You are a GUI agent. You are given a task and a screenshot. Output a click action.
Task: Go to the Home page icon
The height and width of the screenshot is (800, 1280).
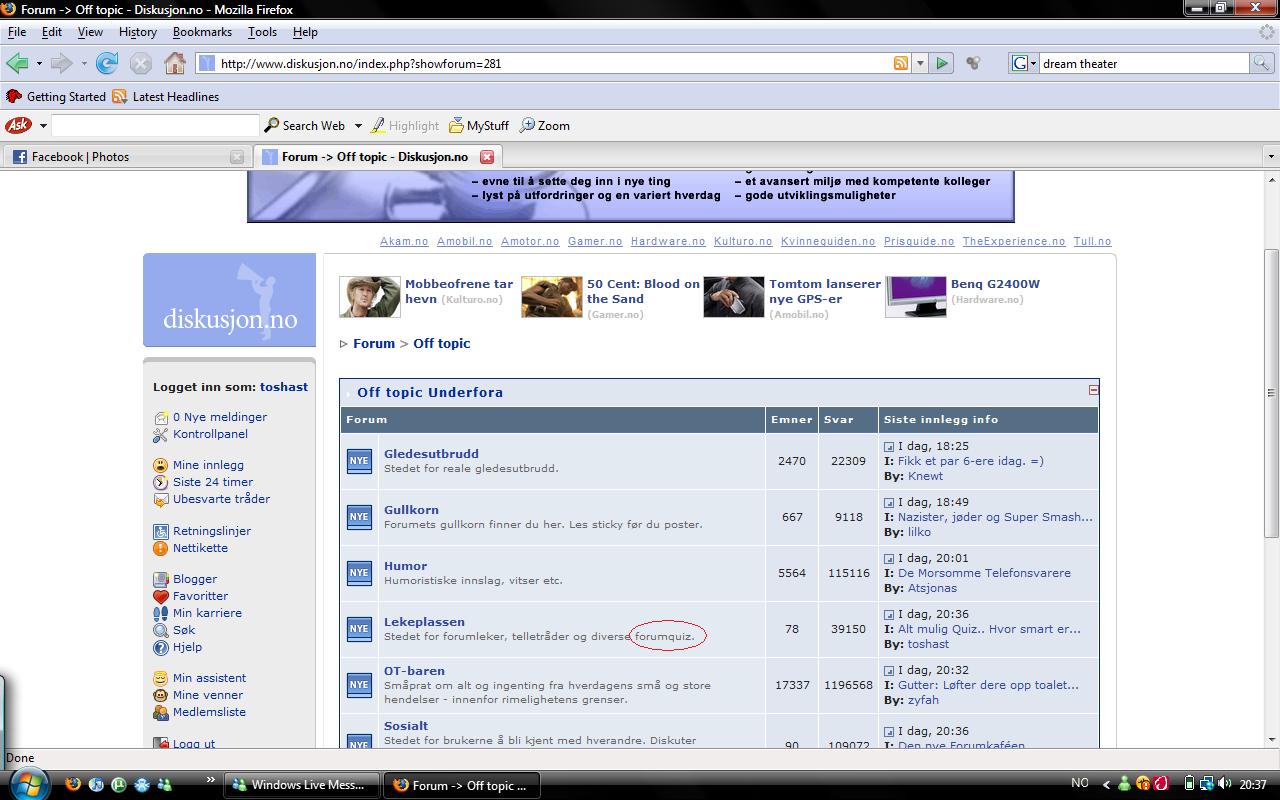(175, 63)
